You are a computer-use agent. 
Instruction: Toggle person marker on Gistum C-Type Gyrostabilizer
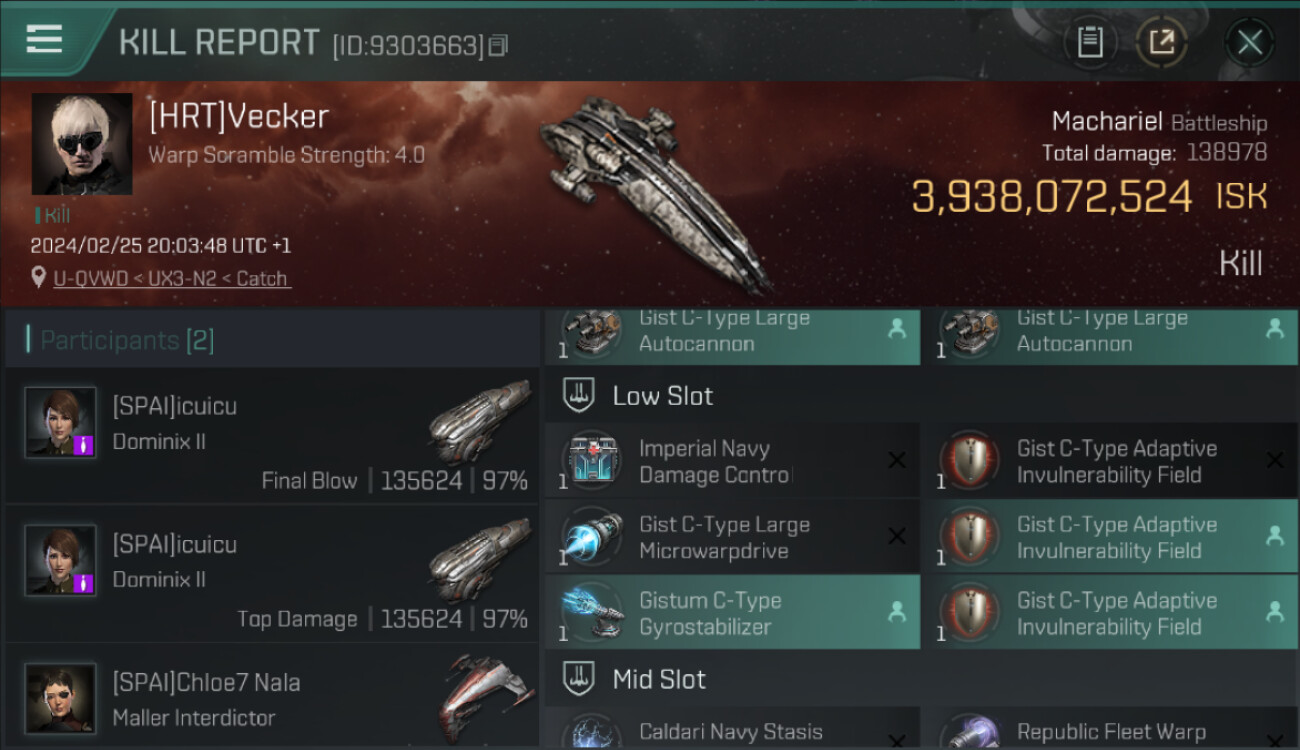(x=897, y=611)
